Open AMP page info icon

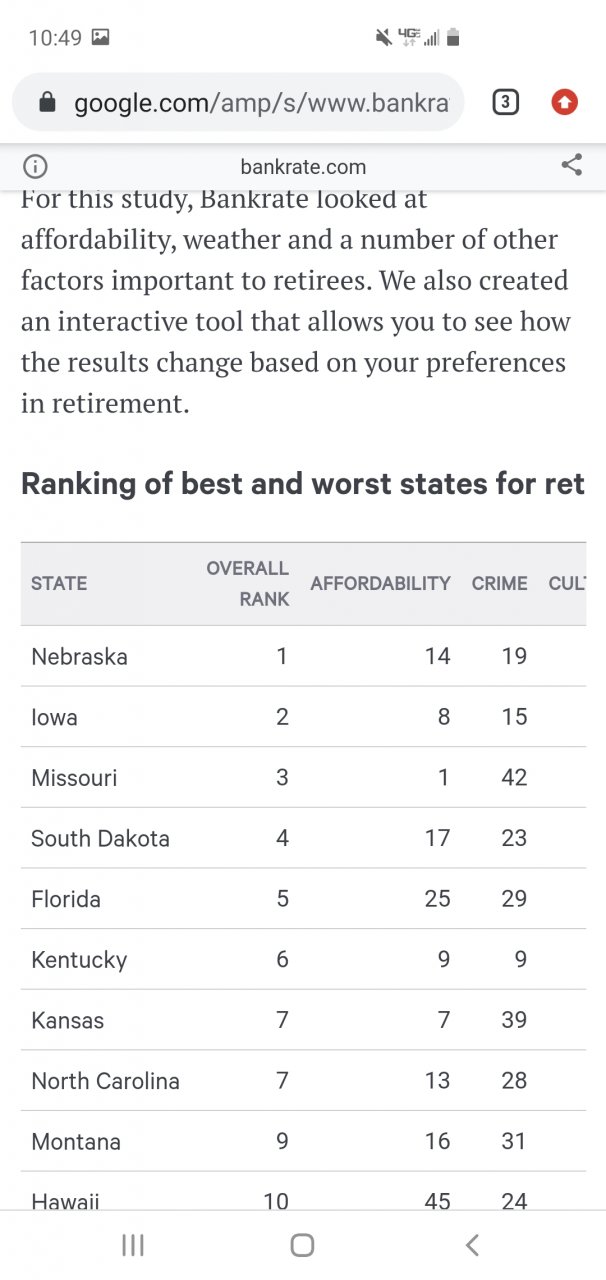[35, 167]
